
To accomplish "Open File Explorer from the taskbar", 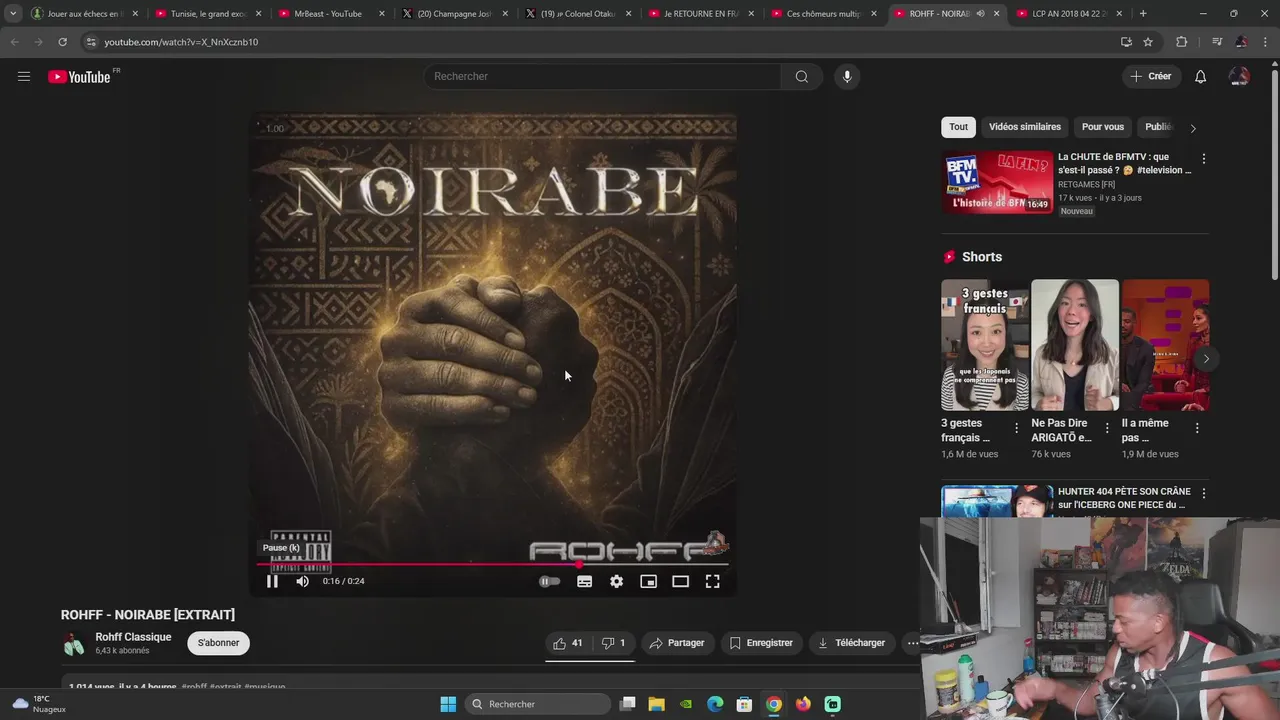I will click(x=656, y=704).
